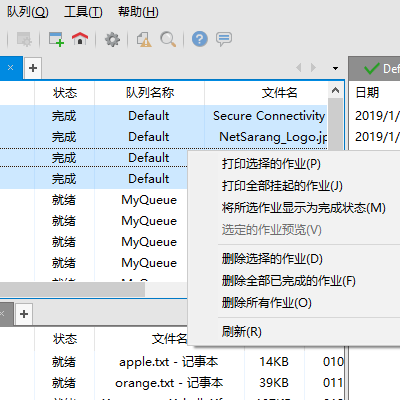Viewport: 400px width, 400px height.
Task: Click the speech bubble feedback icon
Action: (x=224, y=39)
